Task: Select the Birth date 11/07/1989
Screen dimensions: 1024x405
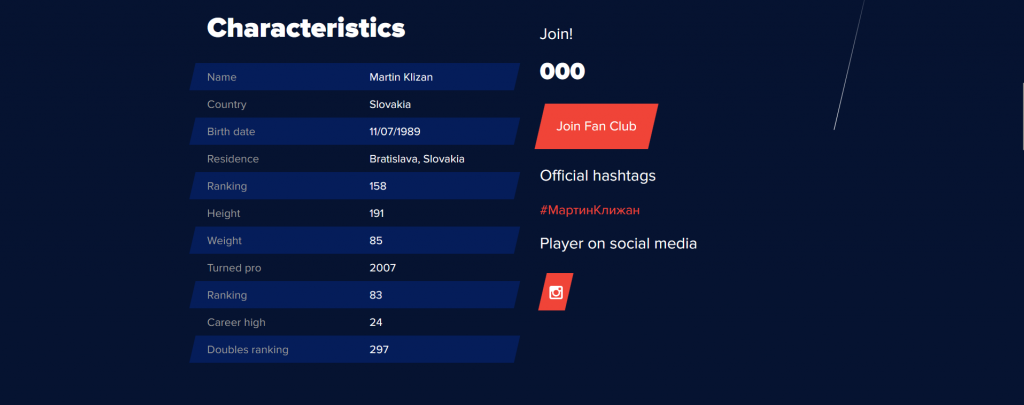Action: click(394, 132)
